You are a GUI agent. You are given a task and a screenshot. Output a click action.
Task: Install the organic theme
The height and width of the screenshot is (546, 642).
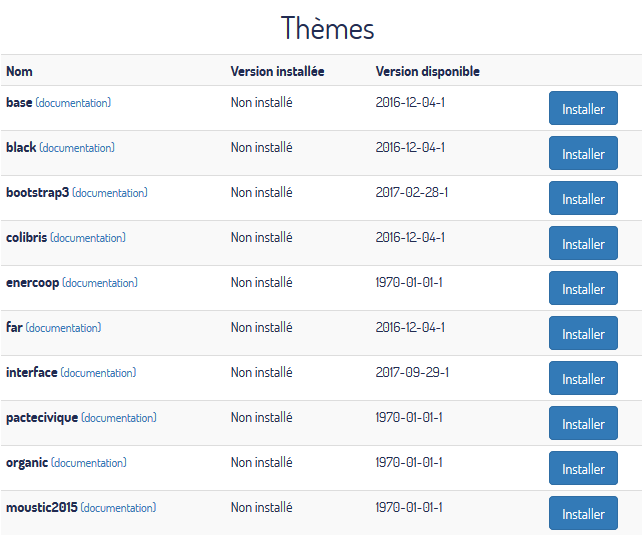[583, 468]
